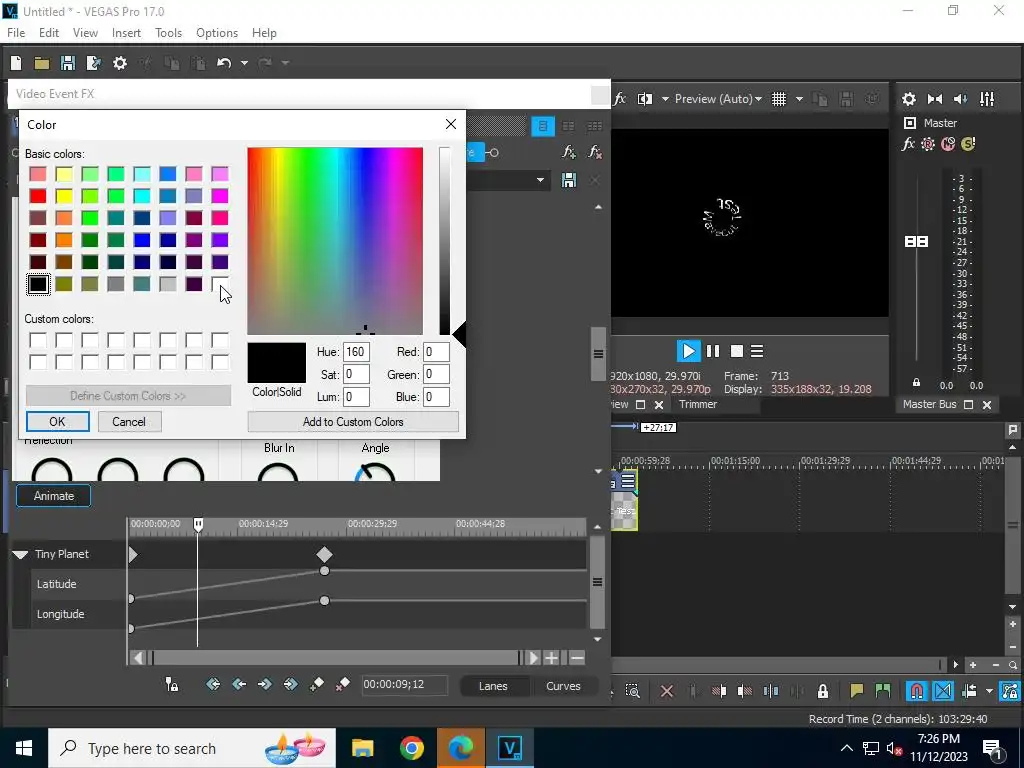Toggle automatic crossfades

[943, 691]
